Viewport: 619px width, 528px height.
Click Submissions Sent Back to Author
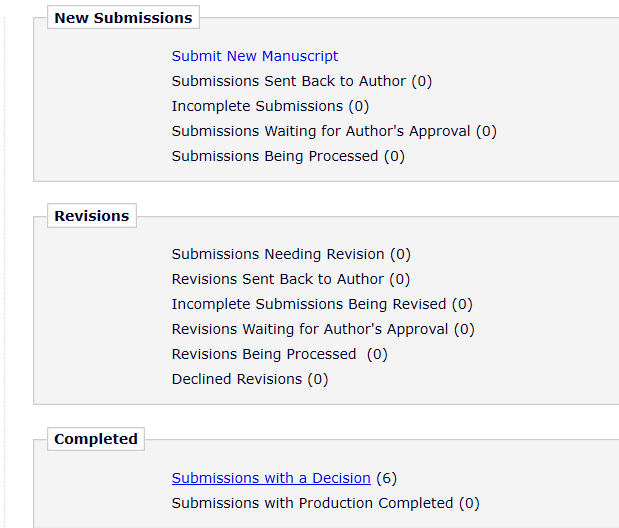(x=289, y=81)
